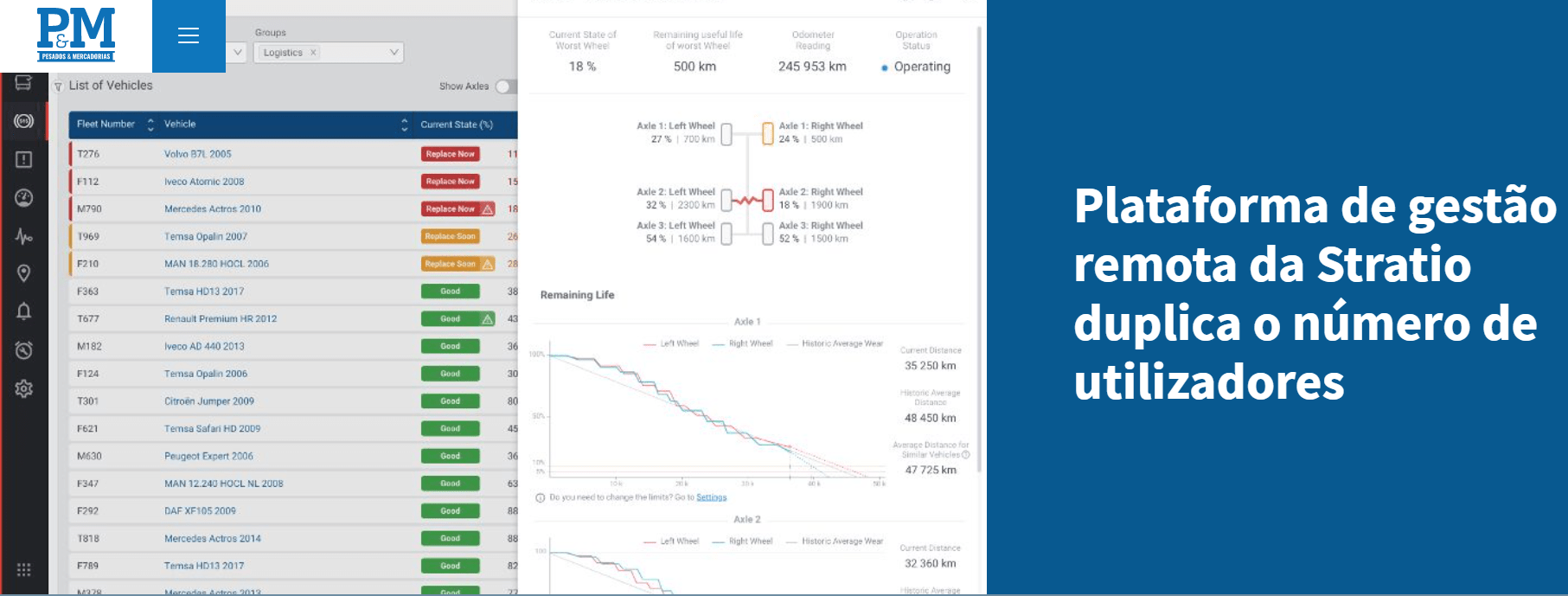
Task: Select the Axle 3 left wheel icon
Action: pyautogui.click(x=726, y=234)
